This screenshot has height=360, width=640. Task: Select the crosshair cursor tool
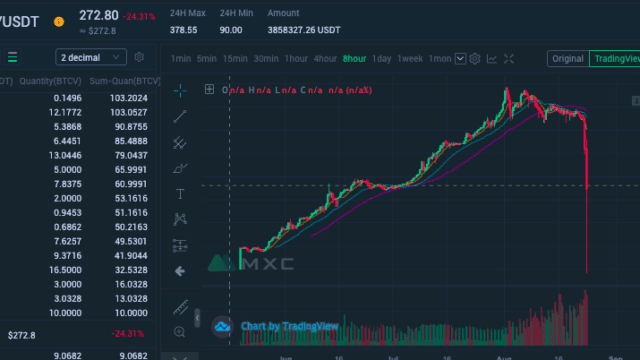[180, 91]
